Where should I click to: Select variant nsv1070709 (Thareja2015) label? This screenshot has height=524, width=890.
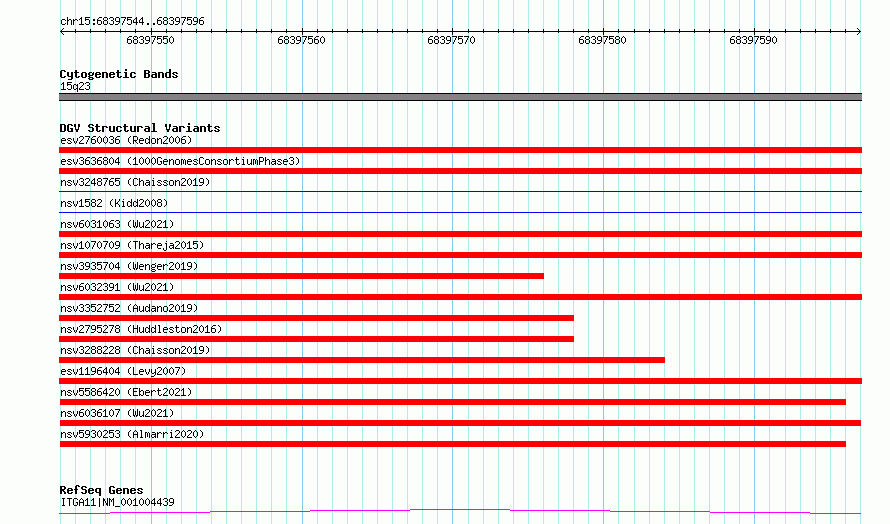[132, 245]
